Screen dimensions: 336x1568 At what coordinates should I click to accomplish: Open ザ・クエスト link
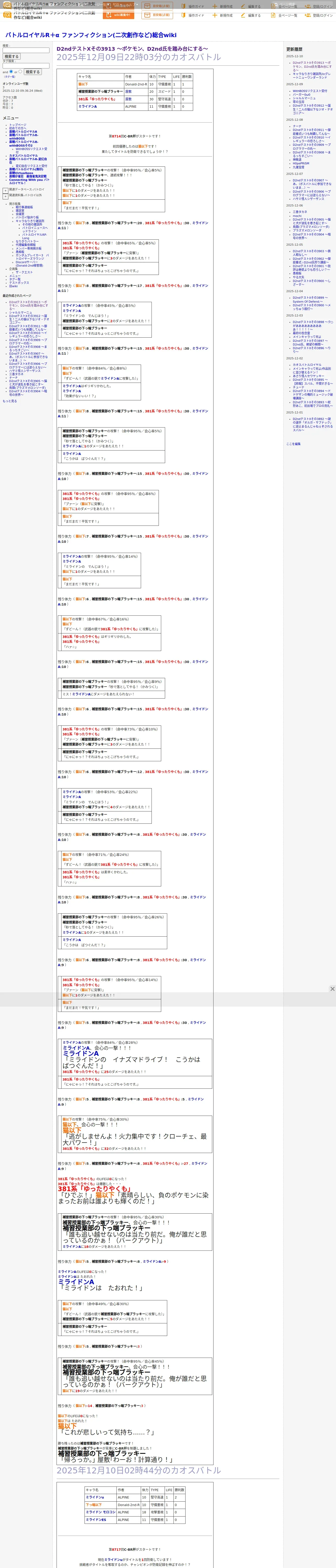pos(24,272)
